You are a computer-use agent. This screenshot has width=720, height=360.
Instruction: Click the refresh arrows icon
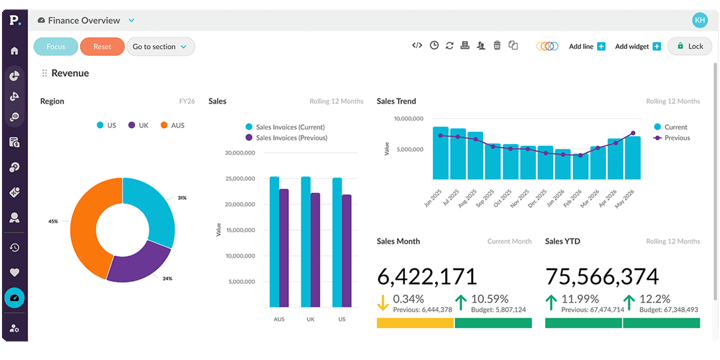pos(450,45)
